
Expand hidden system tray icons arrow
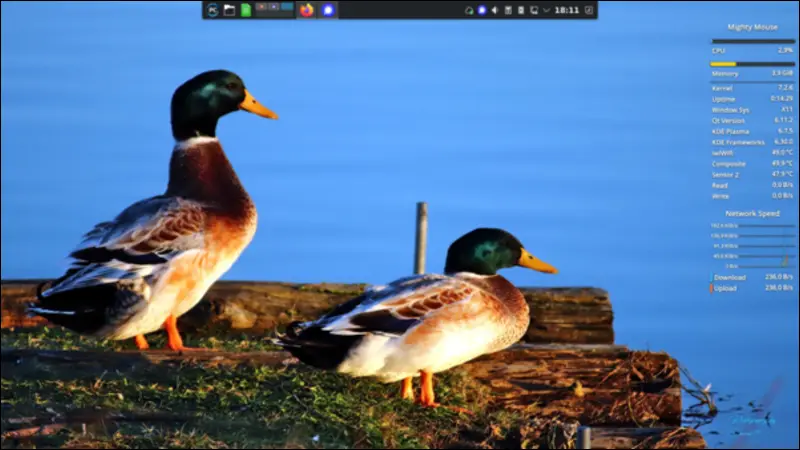tap(546, 10)
